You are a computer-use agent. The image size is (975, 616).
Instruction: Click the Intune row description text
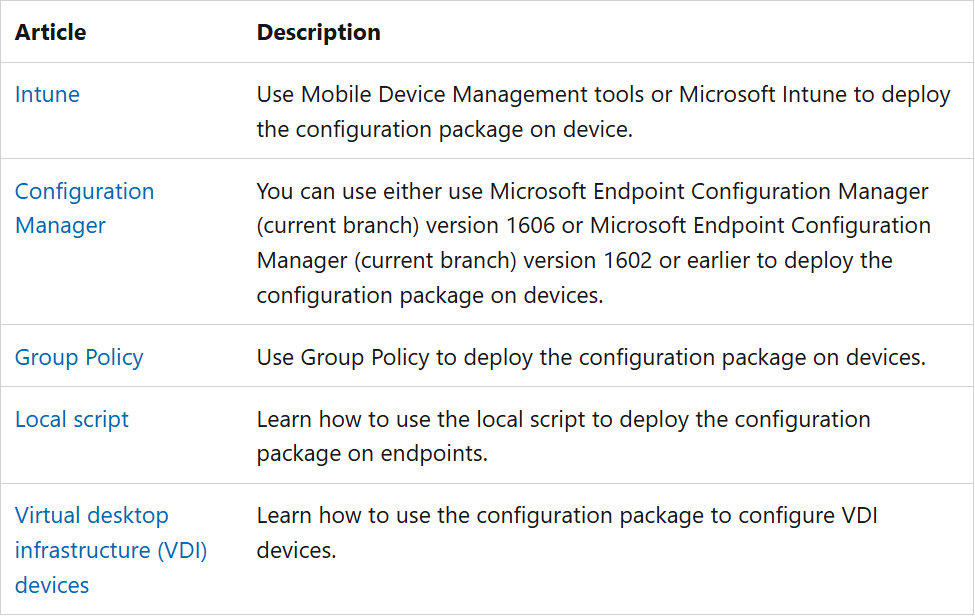point(603,112)
